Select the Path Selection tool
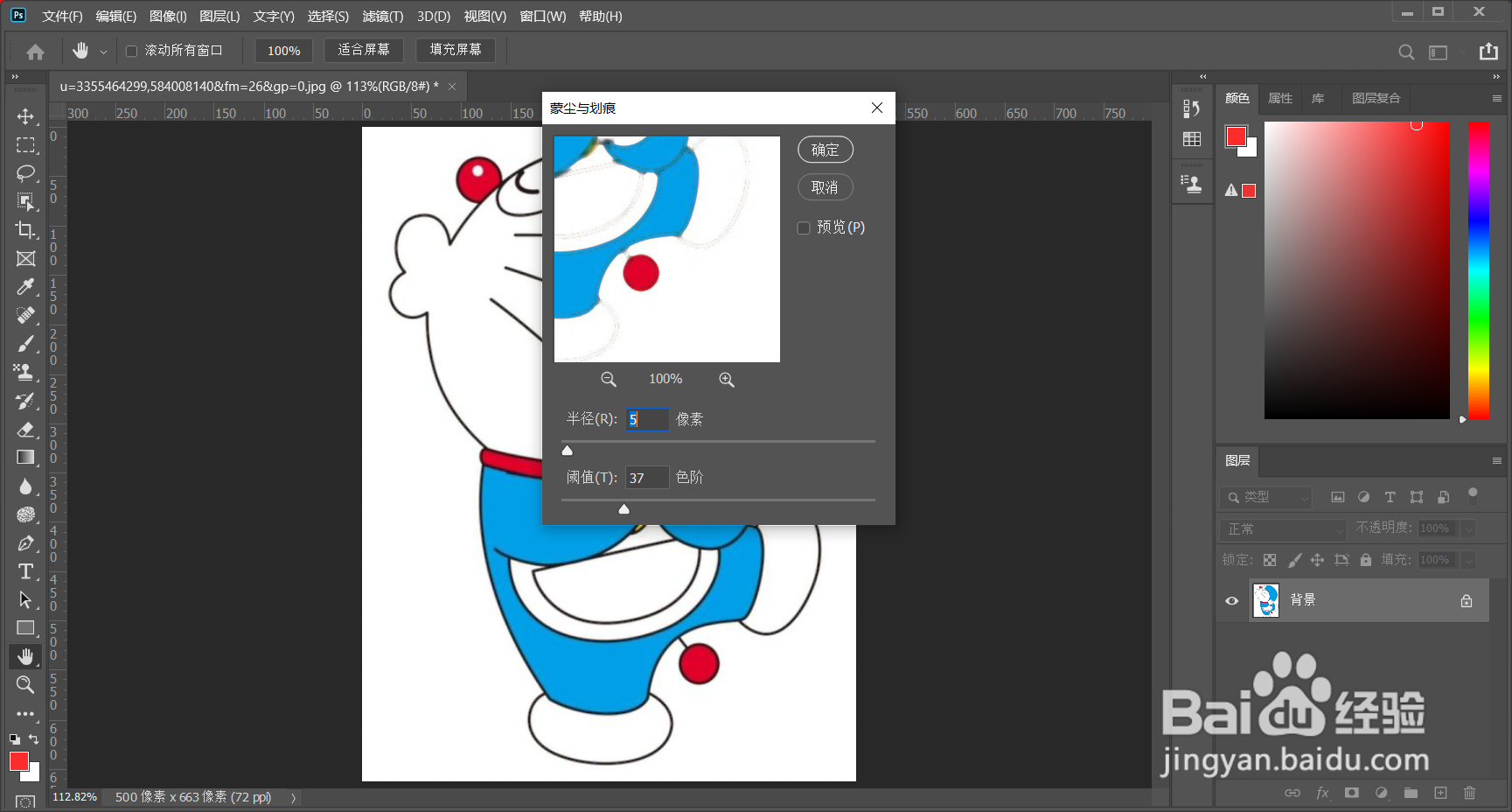The image size is (1512, 812). [25, 599]
